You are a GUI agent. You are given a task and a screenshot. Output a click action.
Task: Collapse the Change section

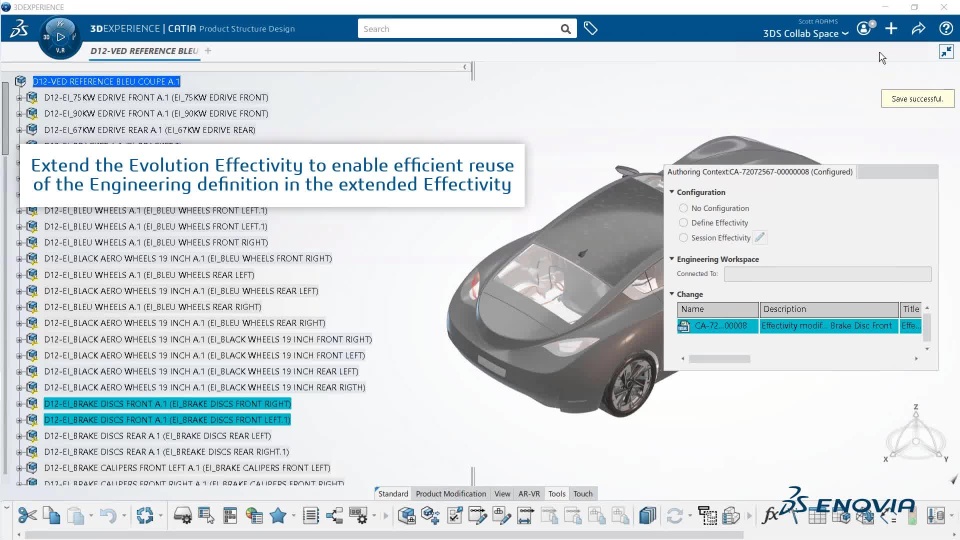pos(672,294)
